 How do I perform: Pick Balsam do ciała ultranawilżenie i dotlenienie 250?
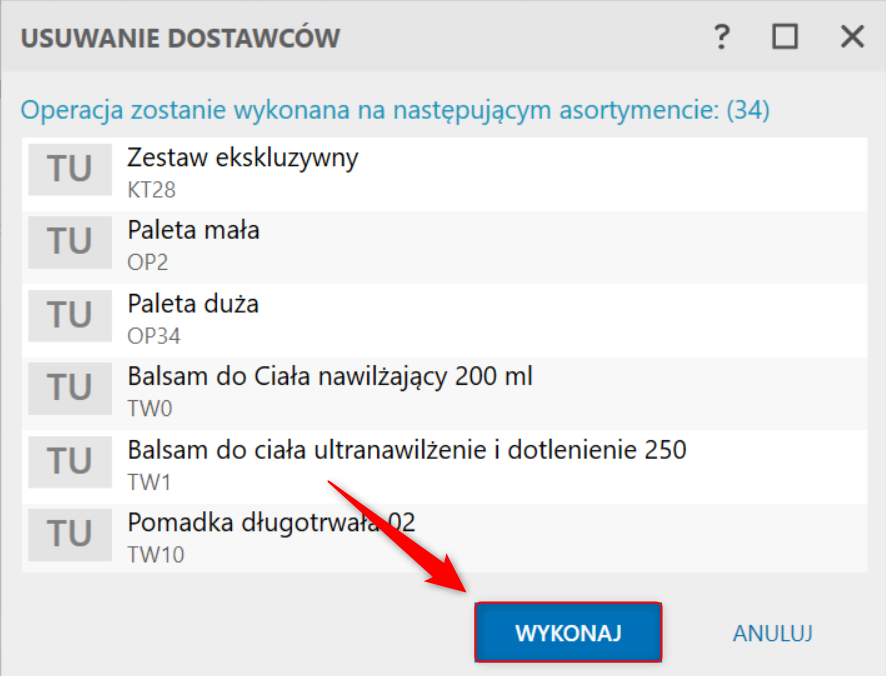(444, 466)
